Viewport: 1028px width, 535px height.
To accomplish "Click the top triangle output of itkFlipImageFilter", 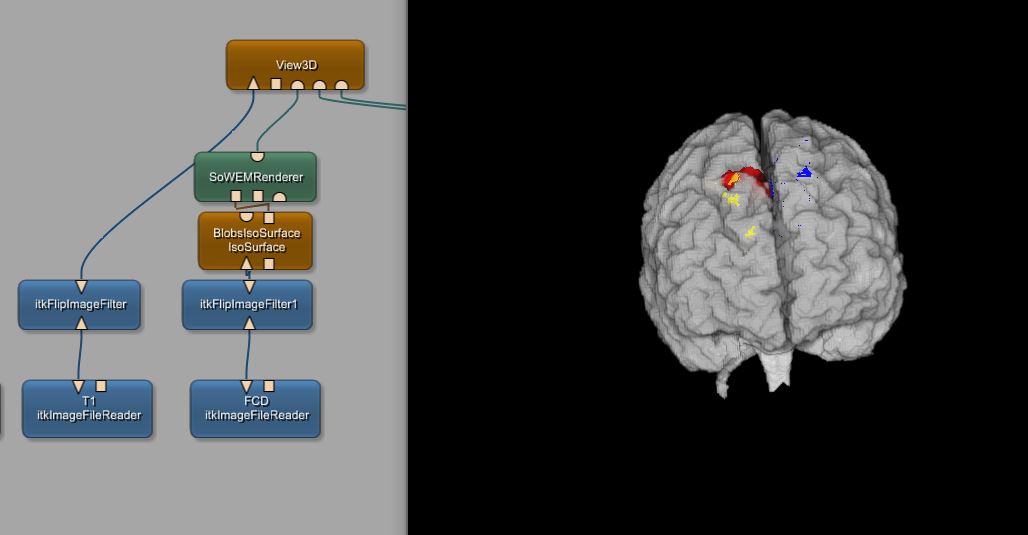I will pyautogui.click(x=80, y=287).
